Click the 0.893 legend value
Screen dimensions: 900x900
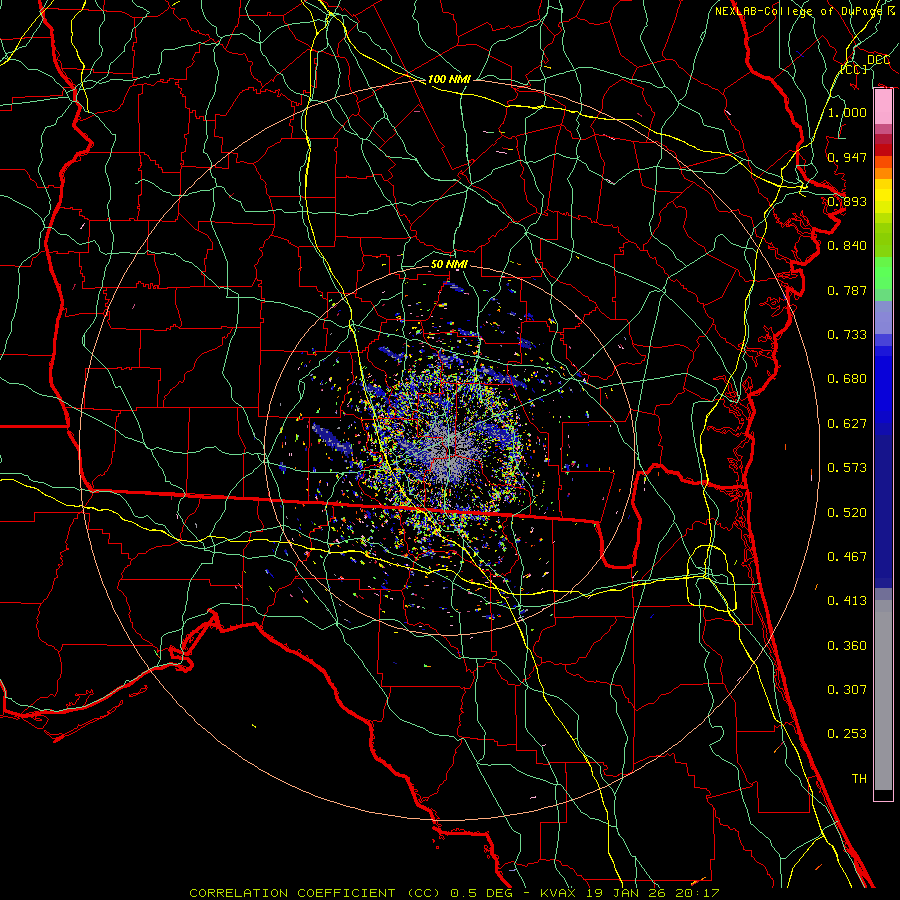tap(847, 201)
